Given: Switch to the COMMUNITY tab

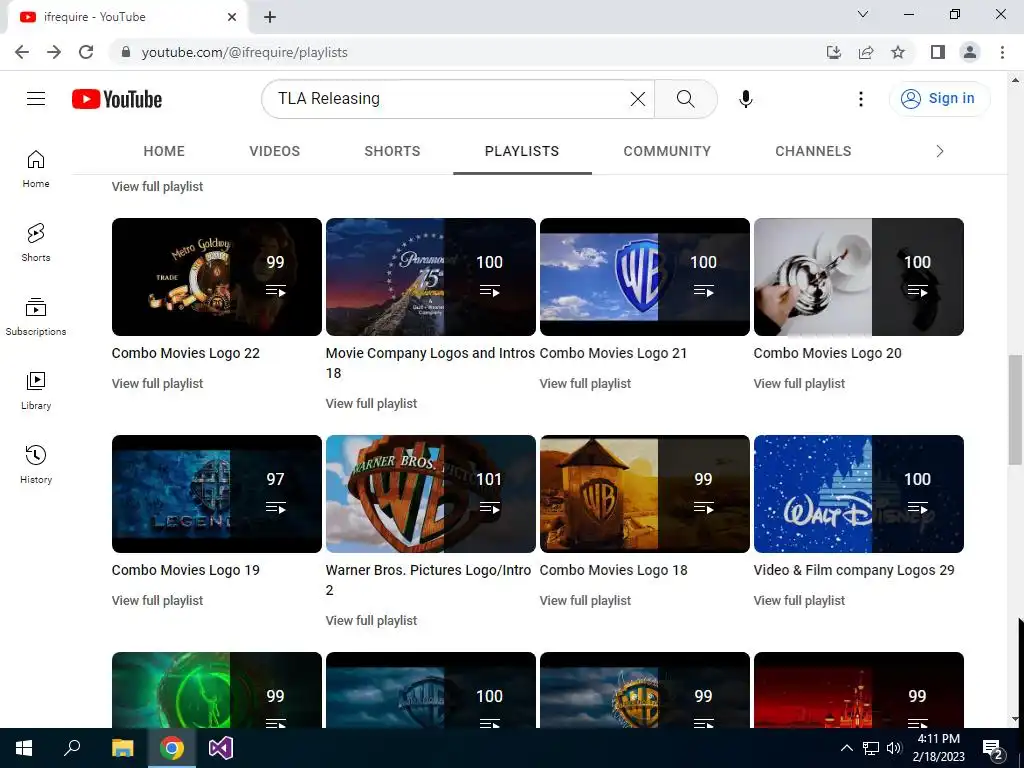Looking at the screenshot, I should click(x=667, y=151).
